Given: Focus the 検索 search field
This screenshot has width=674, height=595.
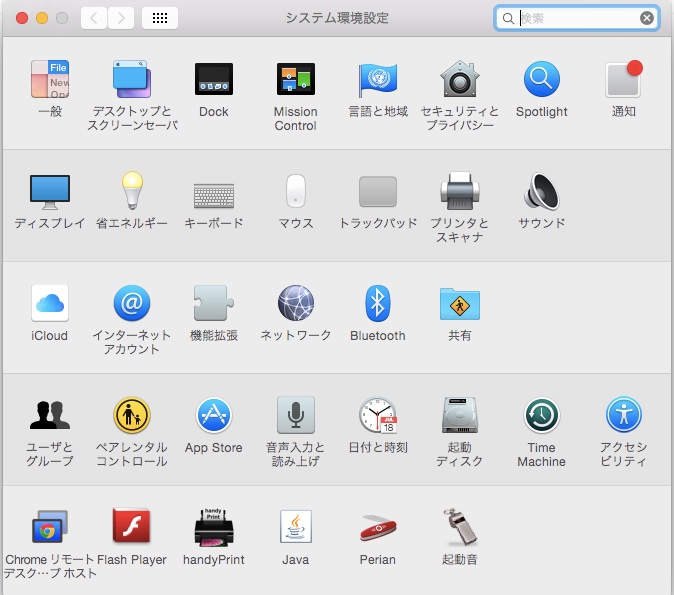Looking at the screenshot, I should pyautogui.click(x=577, y=18).
